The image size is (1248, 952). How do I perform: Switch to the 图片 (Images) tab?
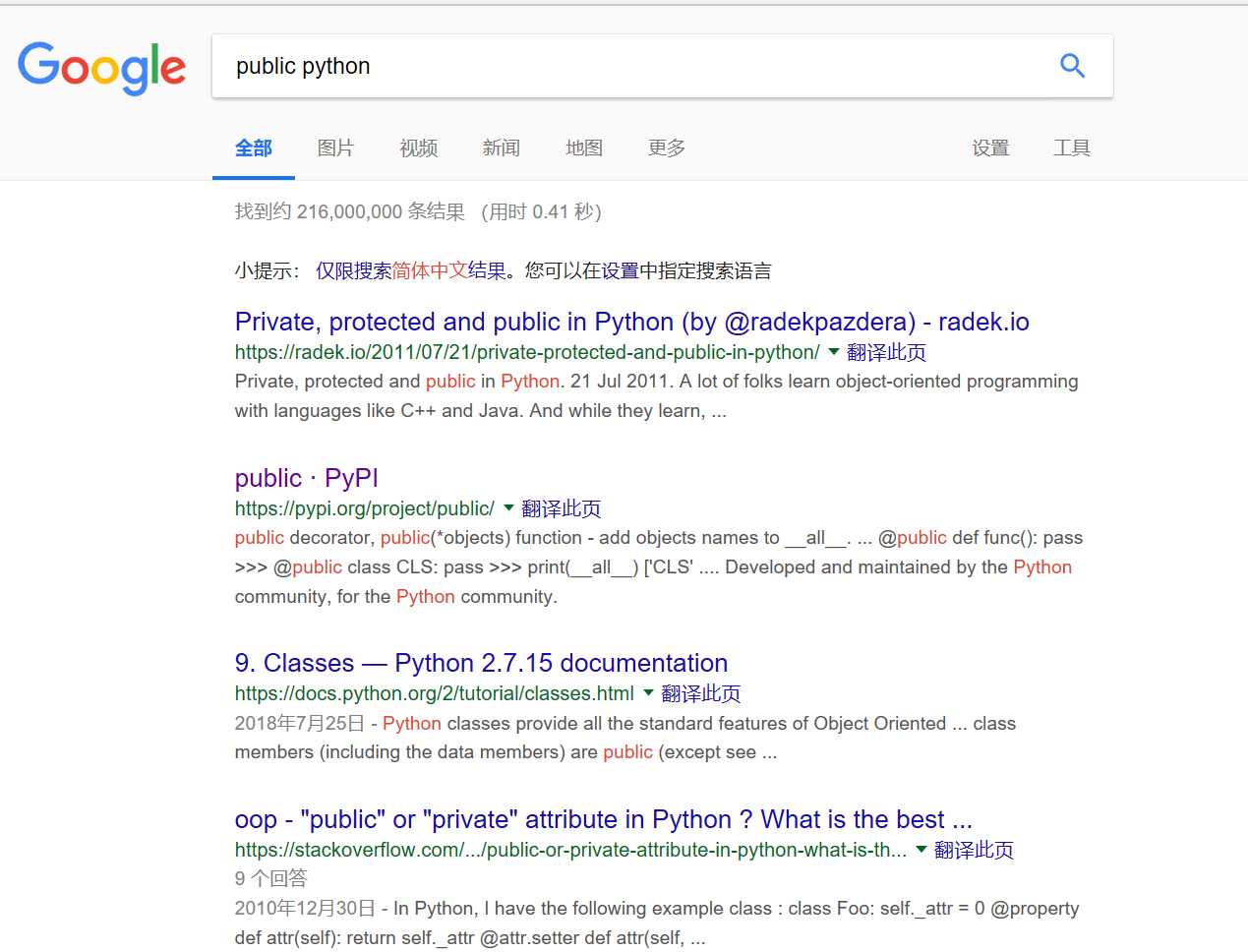pyautogui.click(x=335, y=149)
